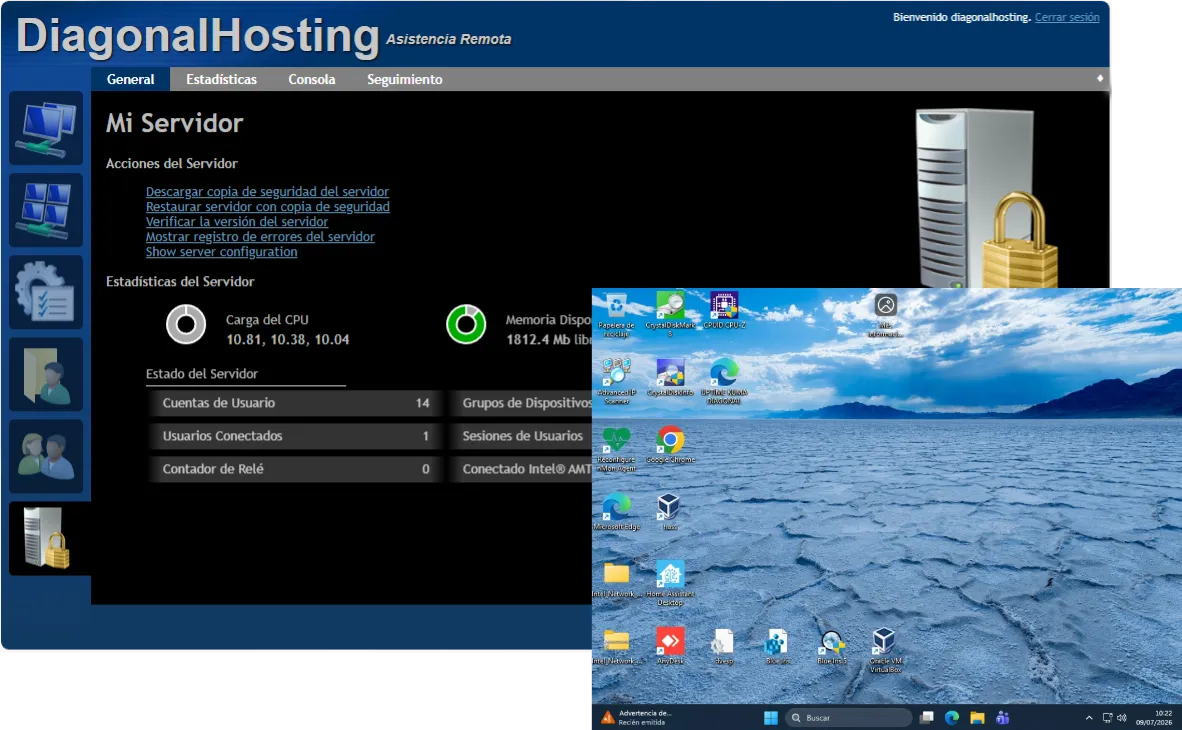This screenshot has height=730, width=1182.
Task: Open the Consola tab
Action: (x=311, y=79)
